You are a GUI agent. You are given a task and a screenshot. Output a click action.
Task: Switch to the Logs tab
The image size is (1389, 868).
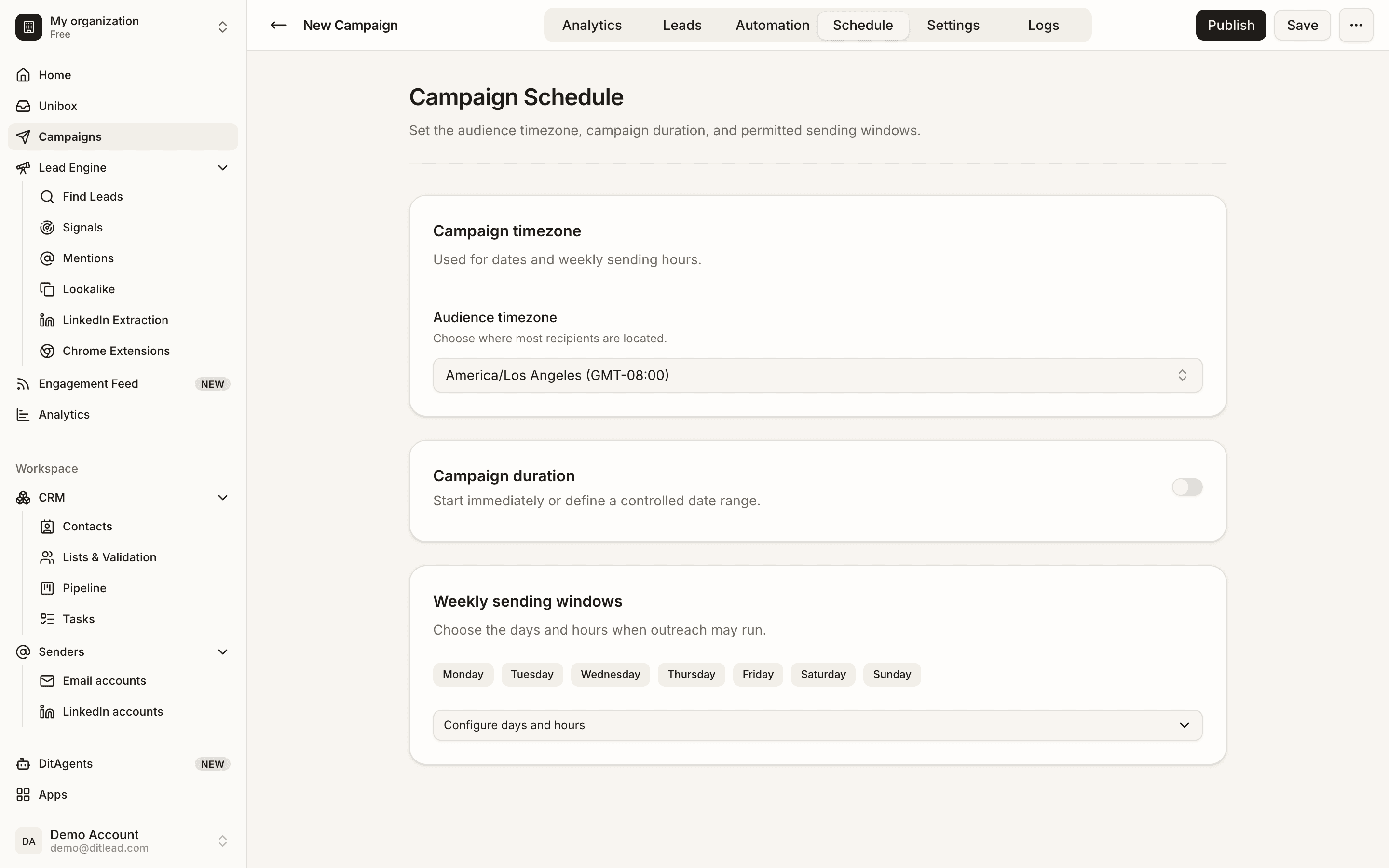[1044, 25]
